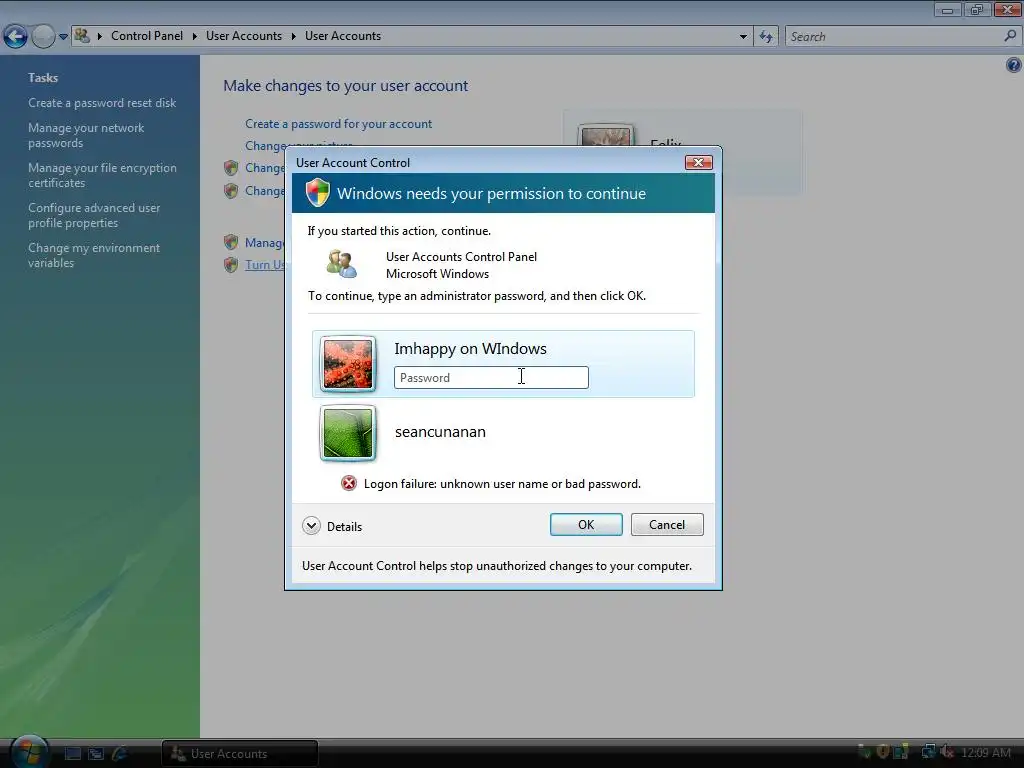The image size is (1024, 768).
Task: Open Help with the blue question icon
Action: tap(1013, 65)
